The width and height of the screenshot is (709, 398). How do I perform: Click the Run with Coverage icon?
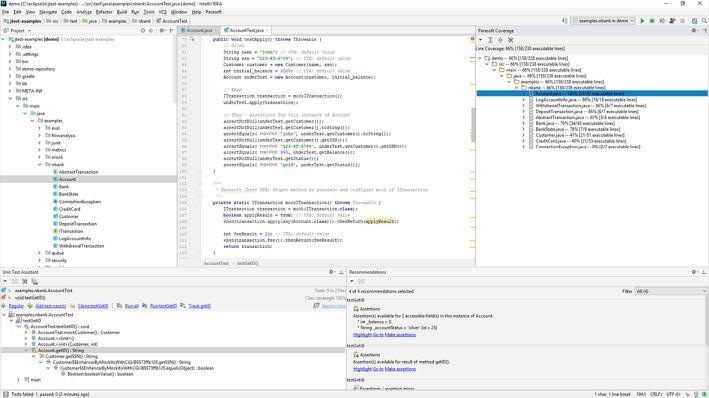(662, 21)
